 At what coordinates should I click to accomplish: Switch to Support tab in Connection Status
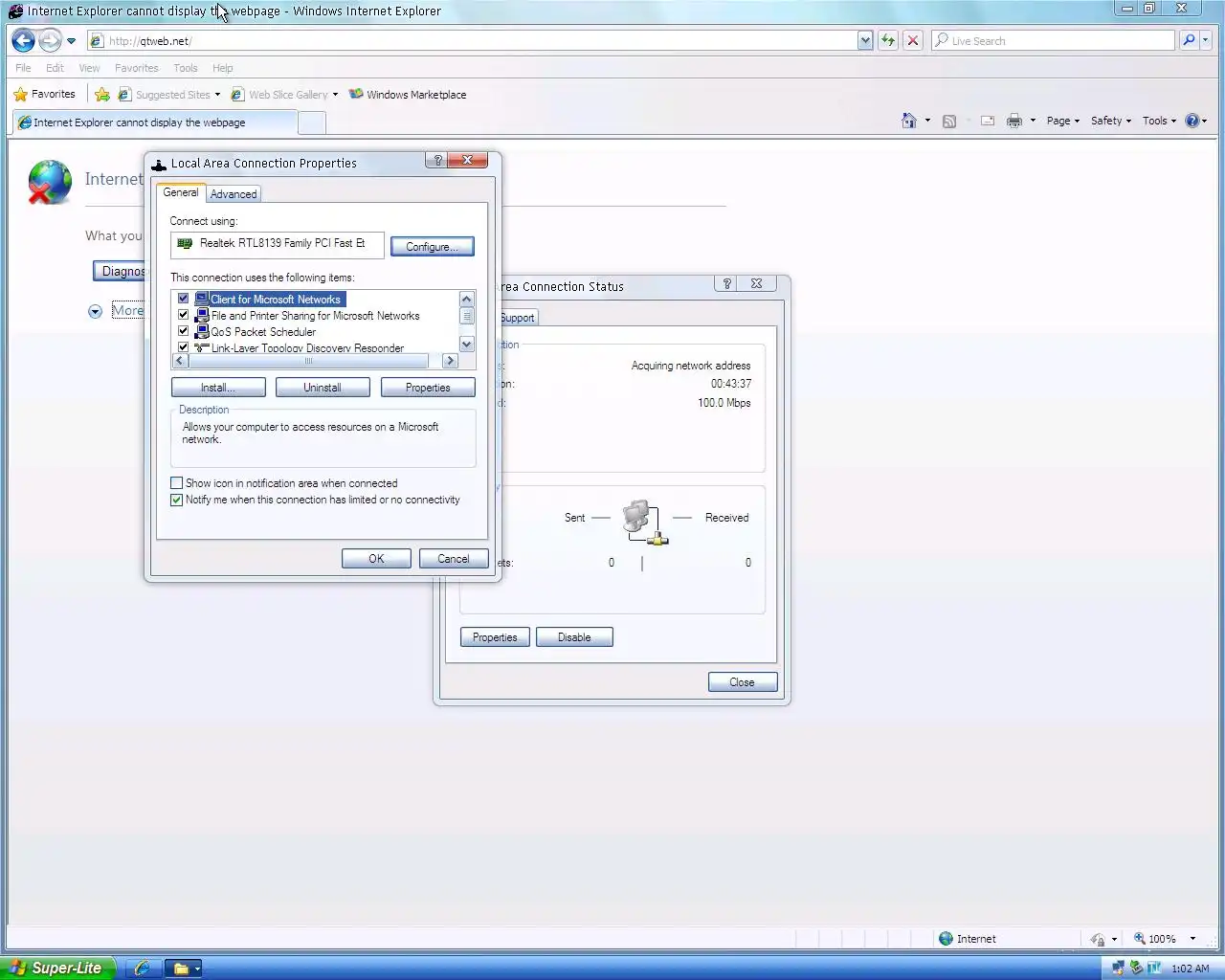[517, 318]
